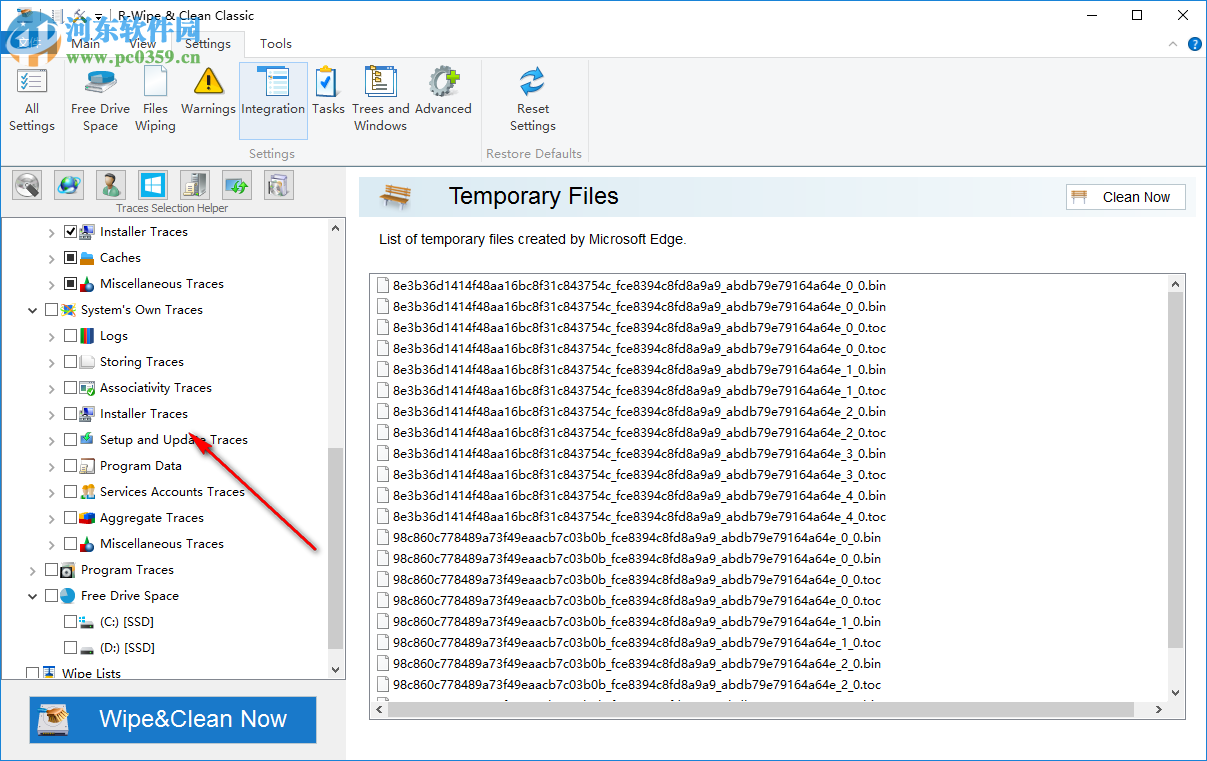Toggle the (C:) [SSD] drive checkbox
Viewport: 1207px width, 761px height.
tap(70, 622)
